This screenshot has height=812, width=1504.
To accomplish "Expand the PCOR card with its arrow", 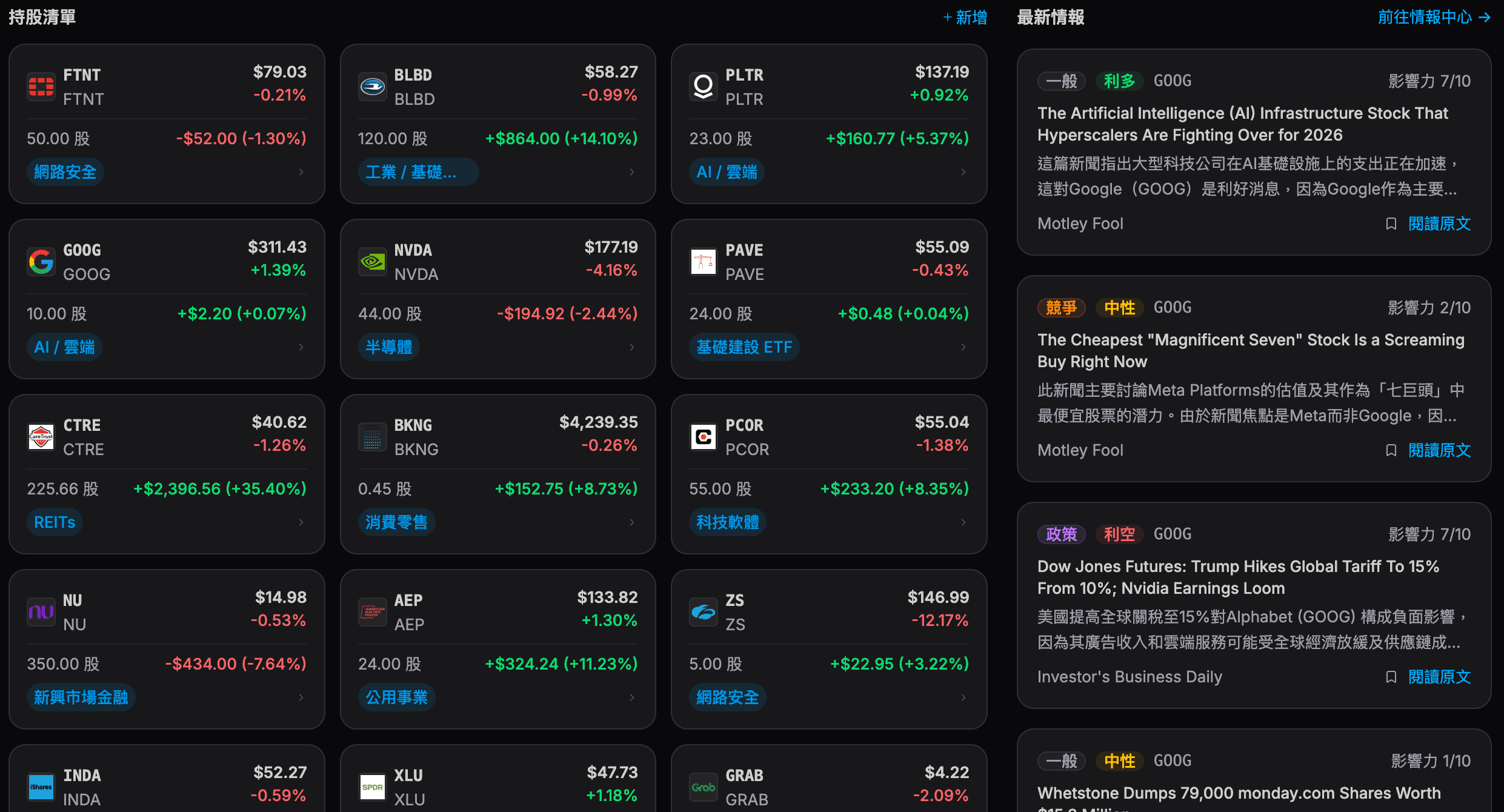I will point(962,522).
